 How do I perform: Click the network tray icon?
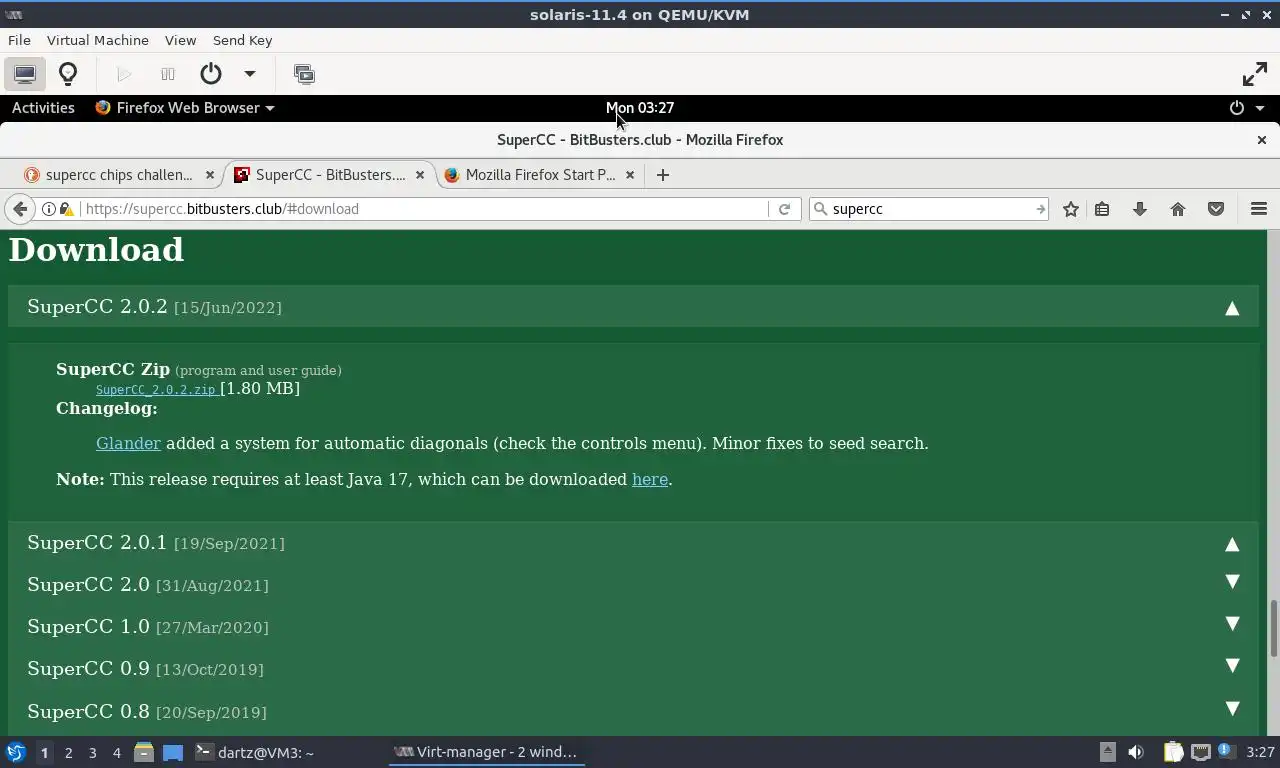point(1200,752)
